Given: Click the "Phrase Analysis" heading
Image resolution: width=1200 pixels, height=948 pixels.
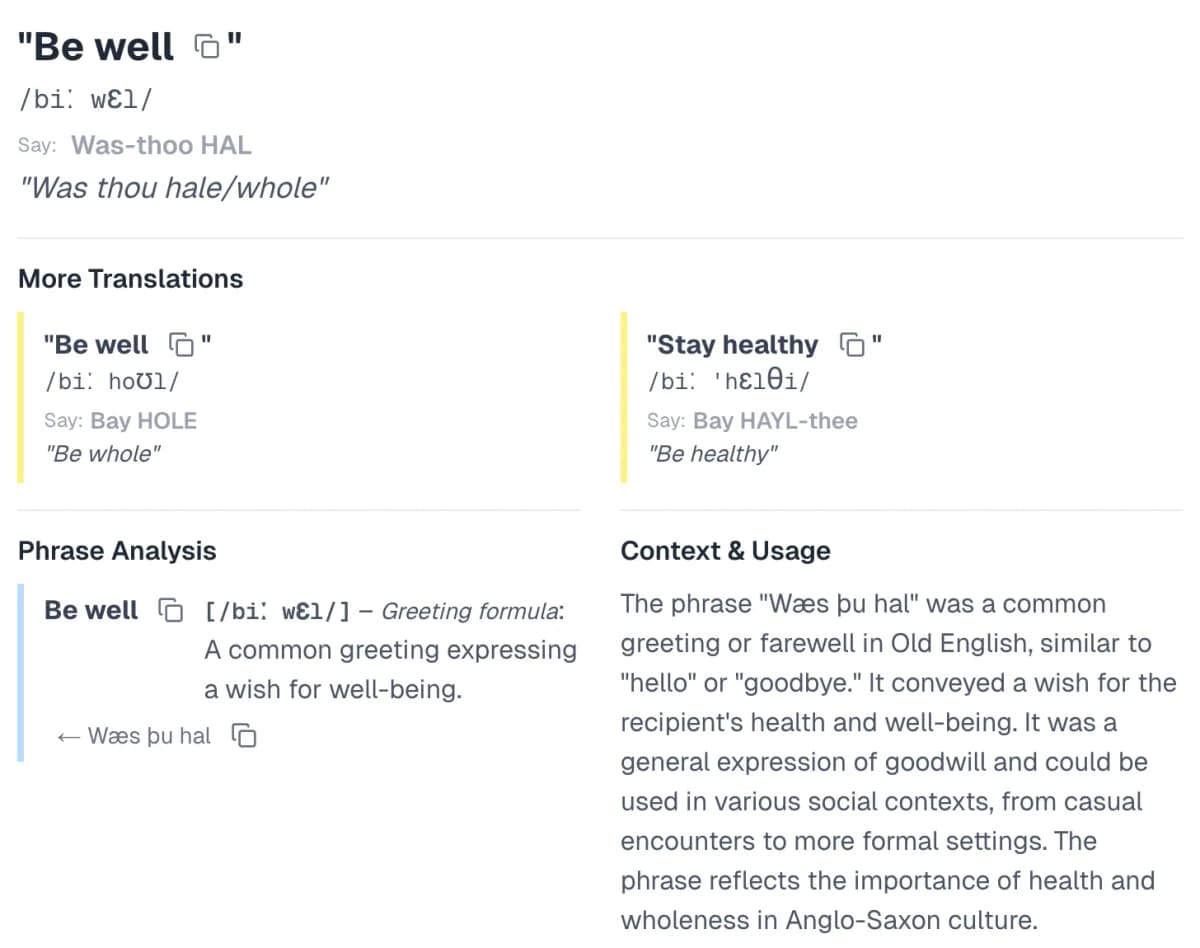Looking at the screenshot, I should pos(117,551).
